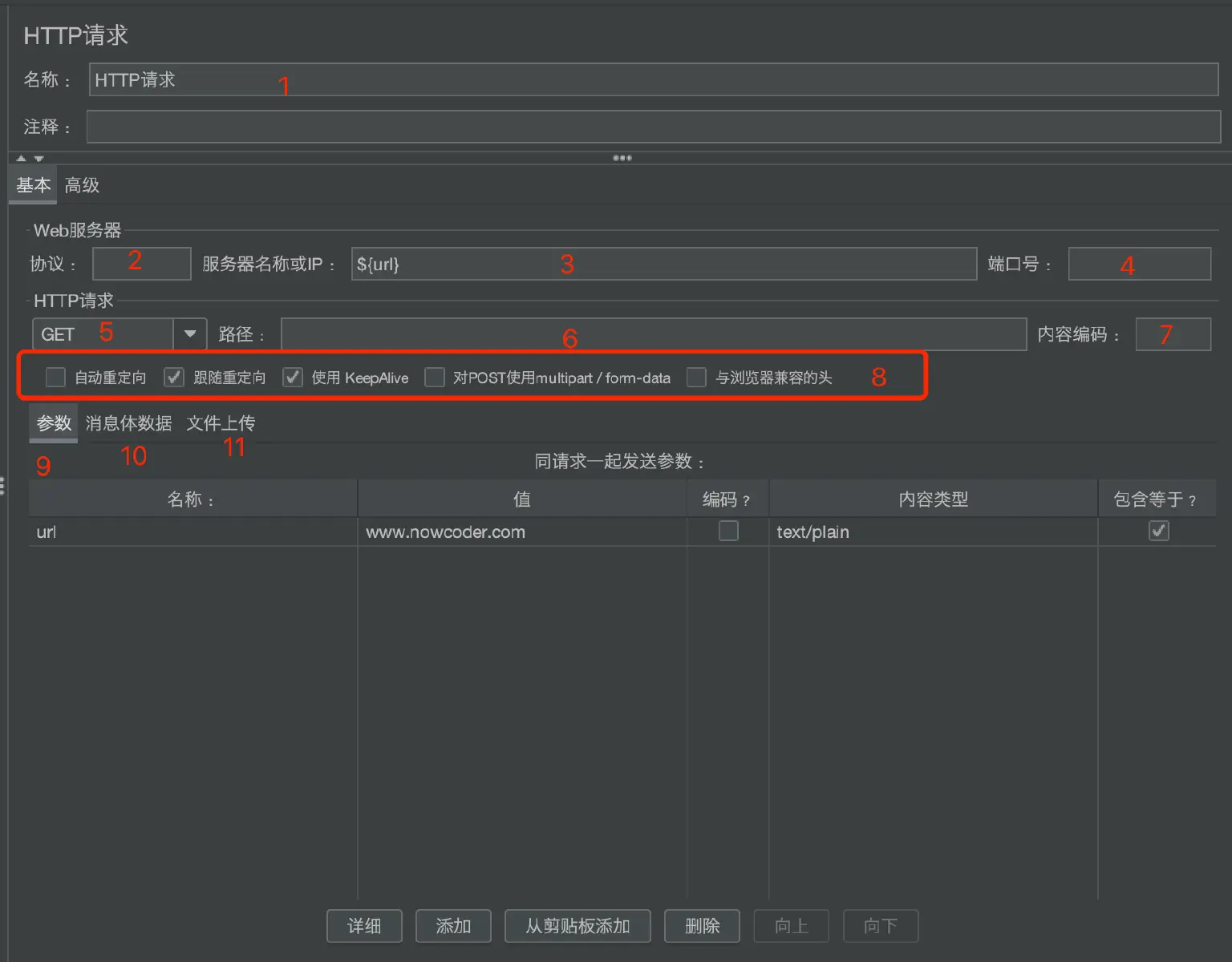1232x962 pixels.
Task: Click the 端口号 input field
Action: tap(1139, 264)
